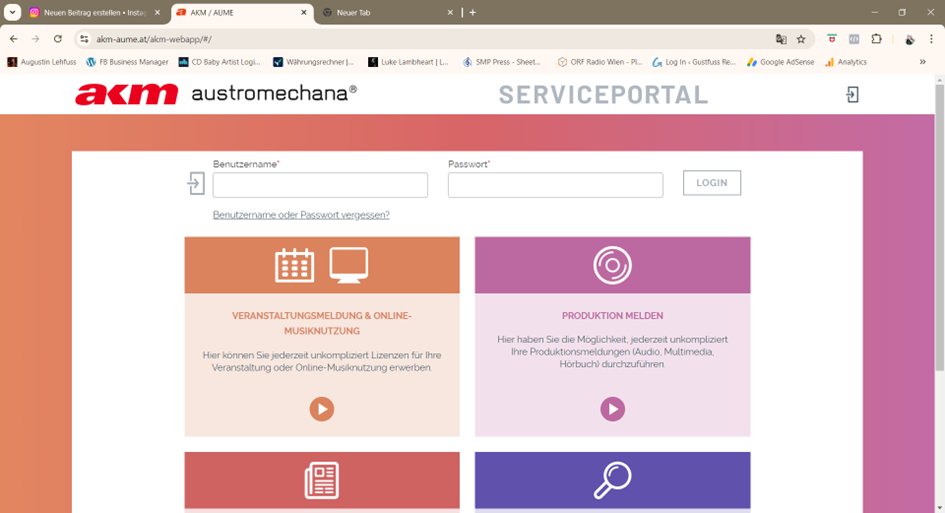
Task: Open the Veranstaltungsmeldung play arrow button
Action: coord(322,409)
